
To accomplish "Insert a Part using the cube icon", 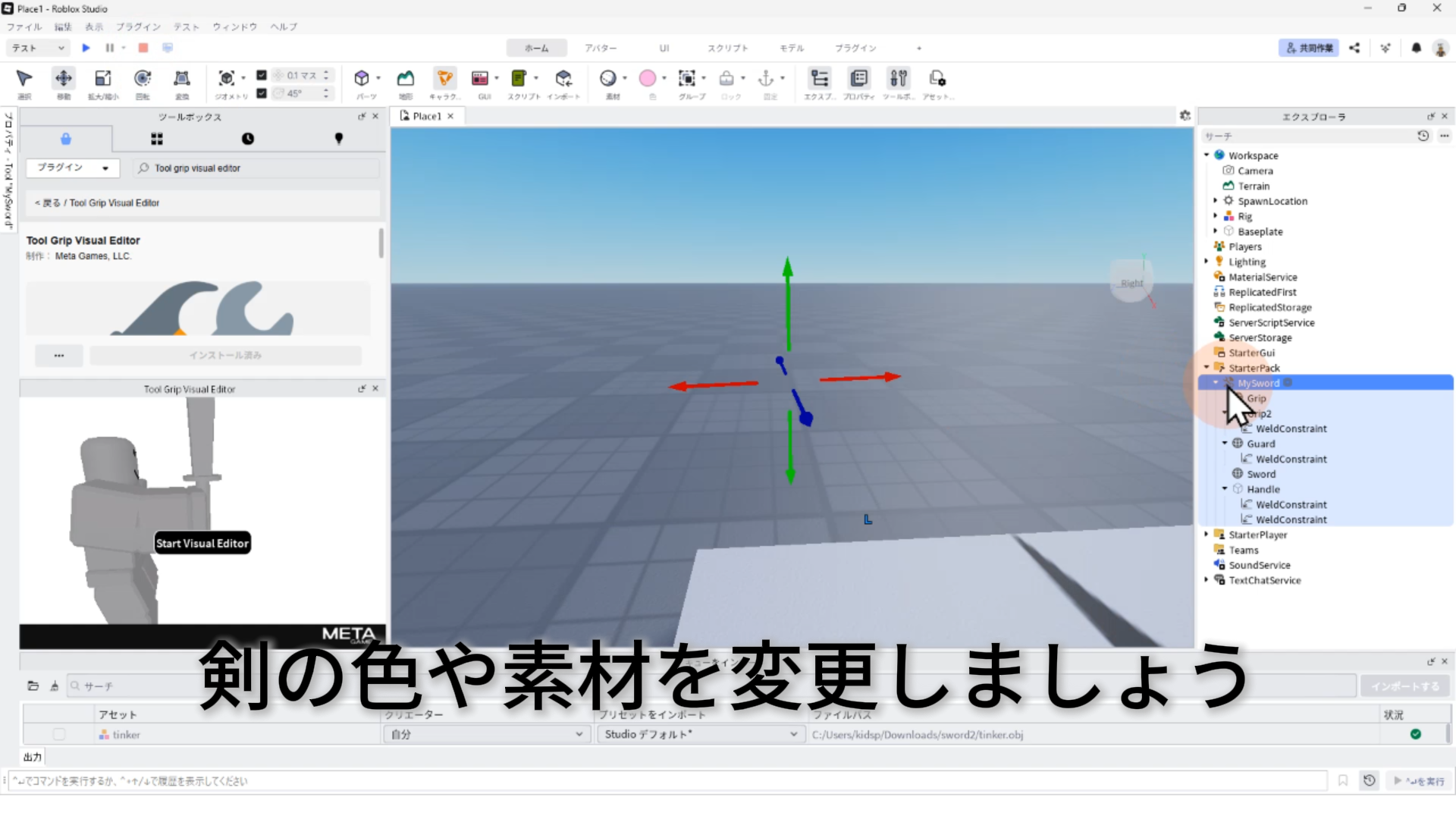I will (362, 78).
